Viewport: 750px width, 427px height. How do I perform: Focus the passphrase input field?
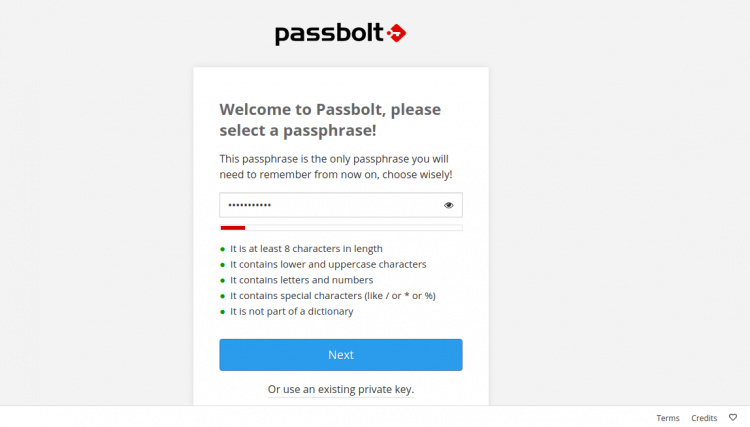(330, 205)
